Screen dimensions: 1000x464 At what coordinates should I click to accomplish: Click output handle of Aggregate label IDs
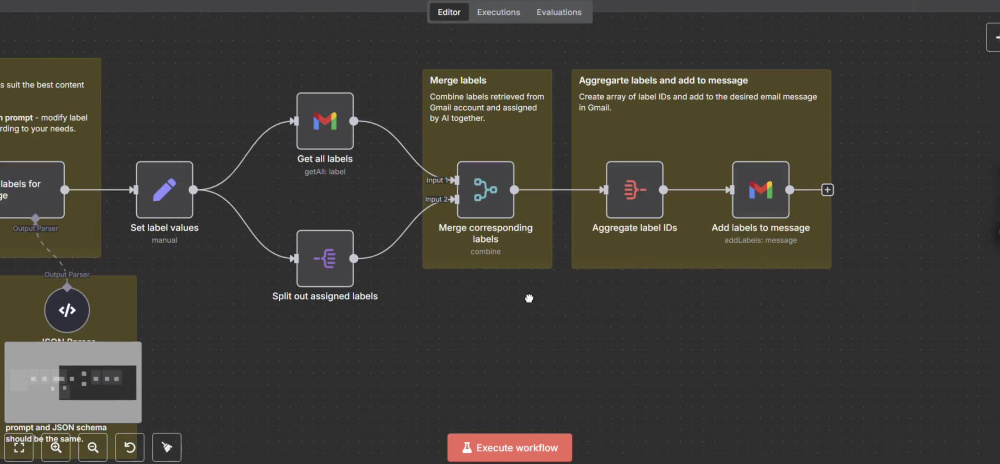point(664,190)
